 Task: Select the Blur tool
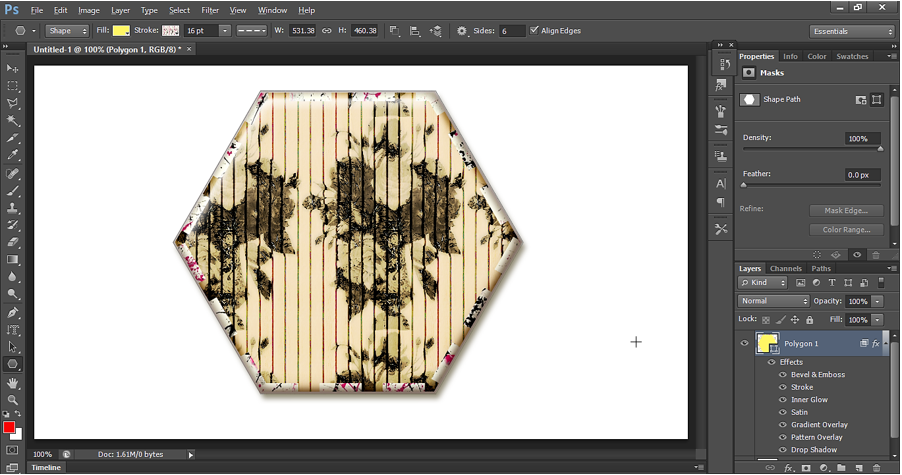click(12, 277)
